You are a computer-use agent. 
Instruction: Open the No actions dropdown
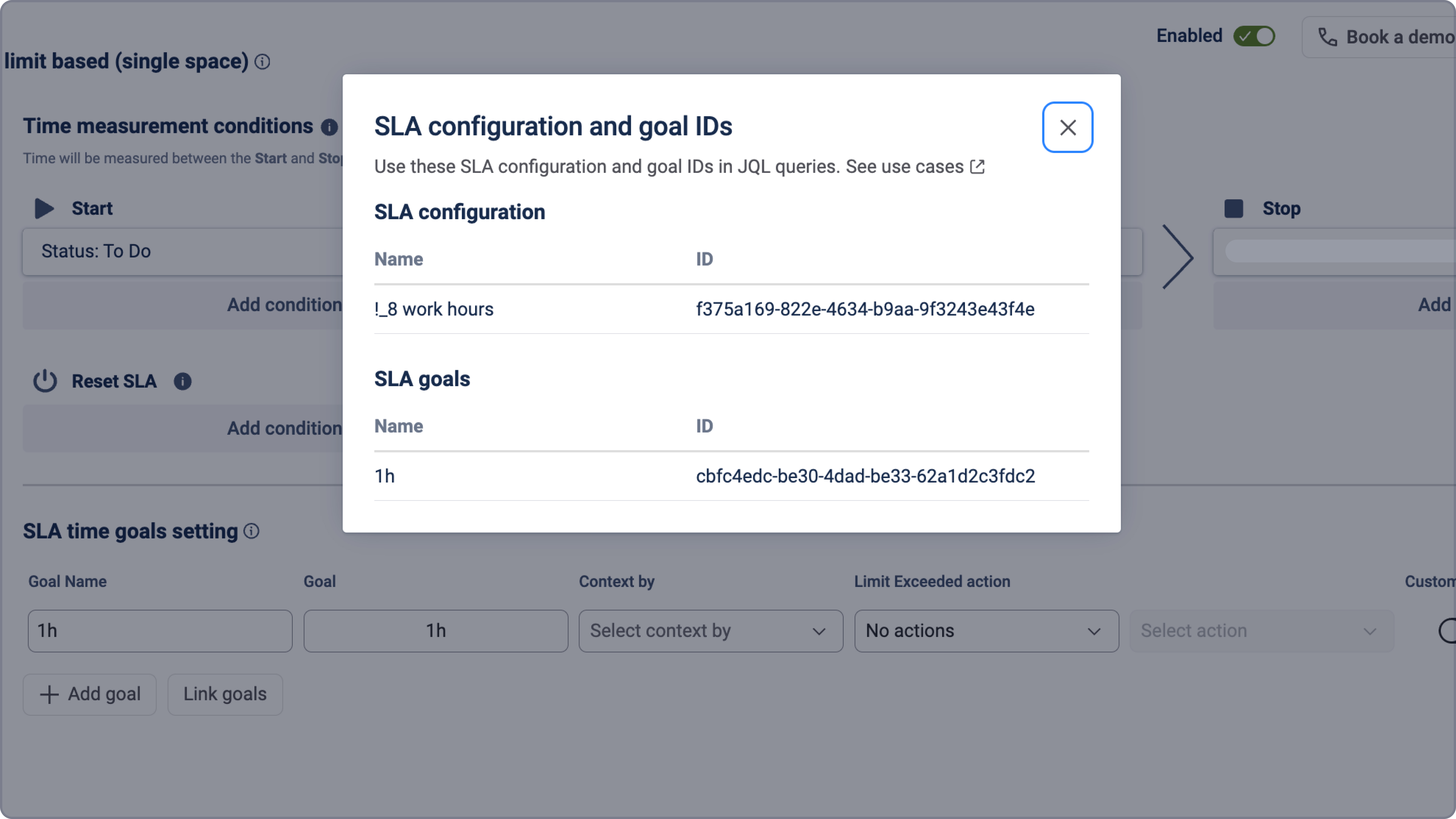(x=986, y=631)
